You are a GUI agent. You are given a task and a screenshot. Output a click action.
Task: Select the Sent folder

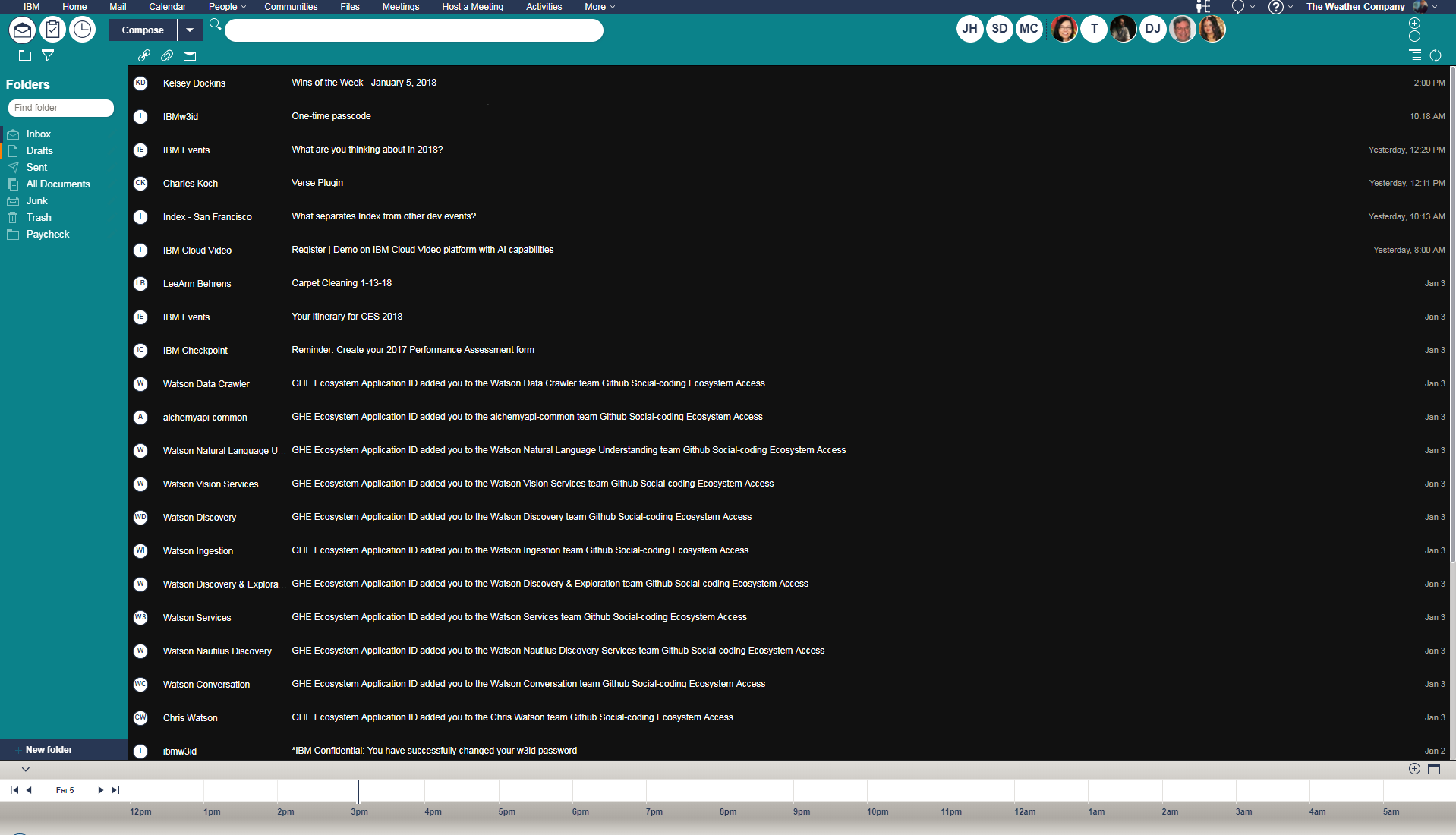[64, 168]
